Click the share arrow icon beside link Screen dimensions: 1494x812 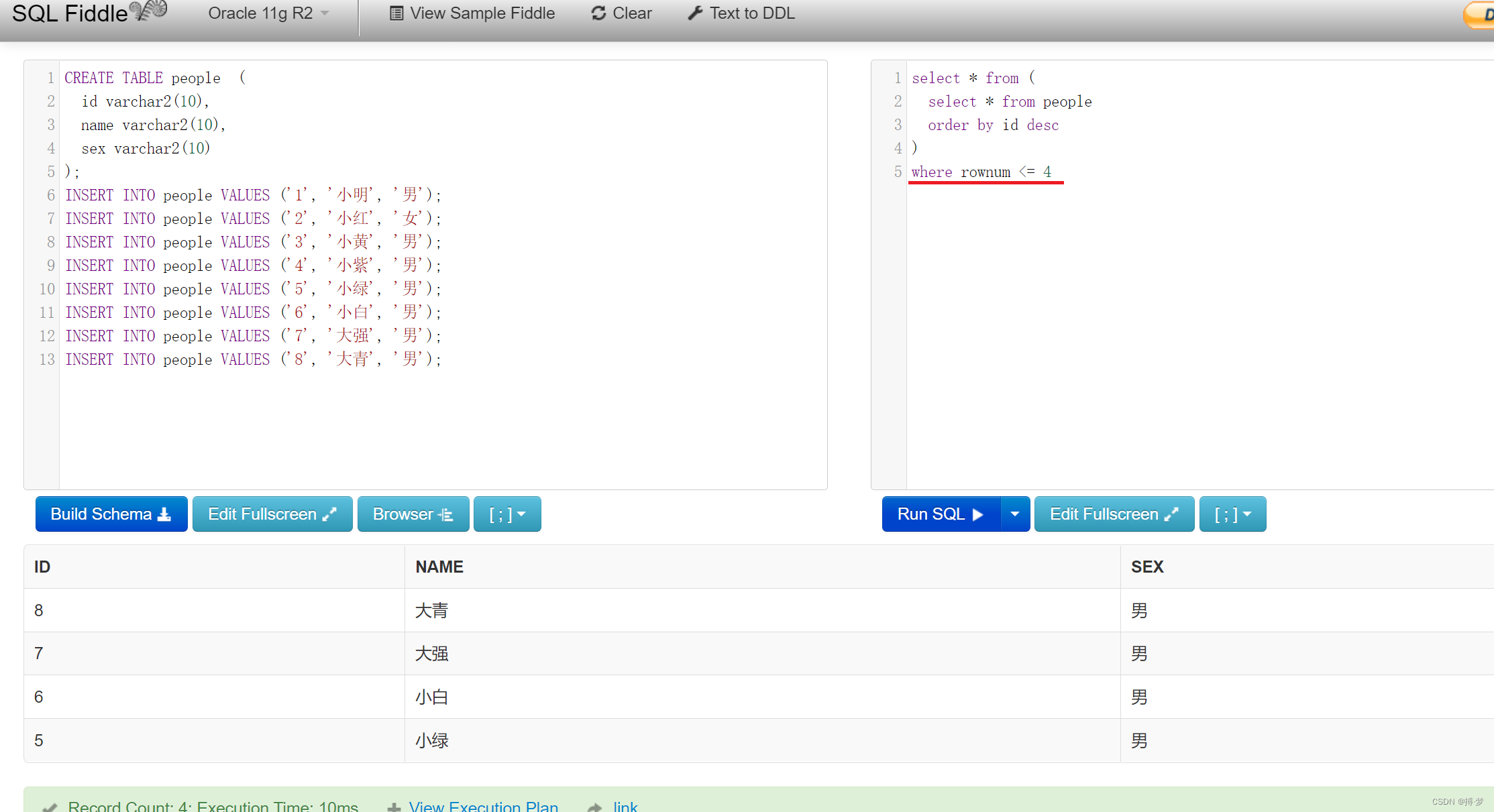tap(594, 807)
